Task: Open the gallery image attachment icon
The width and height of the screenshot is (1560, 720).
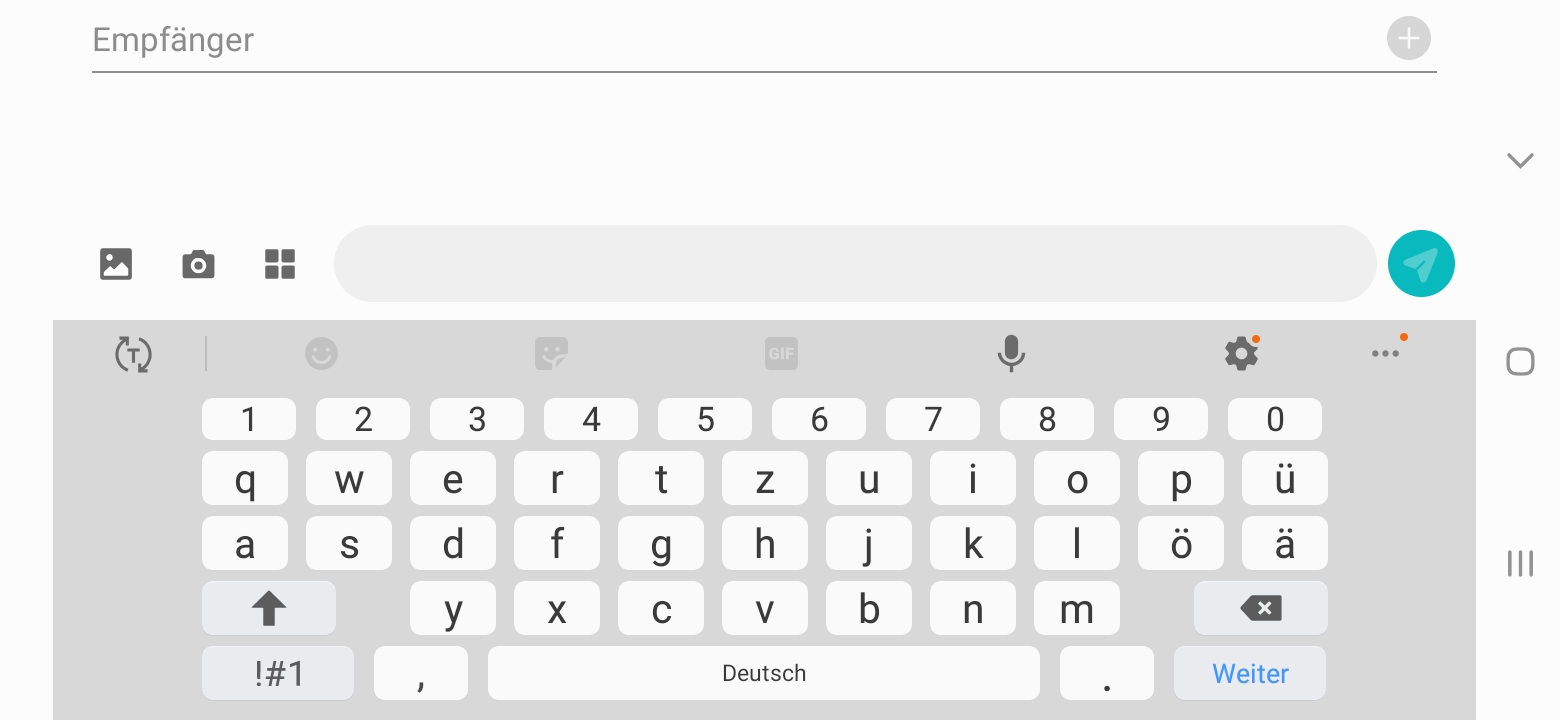Action: click(116, 264)
